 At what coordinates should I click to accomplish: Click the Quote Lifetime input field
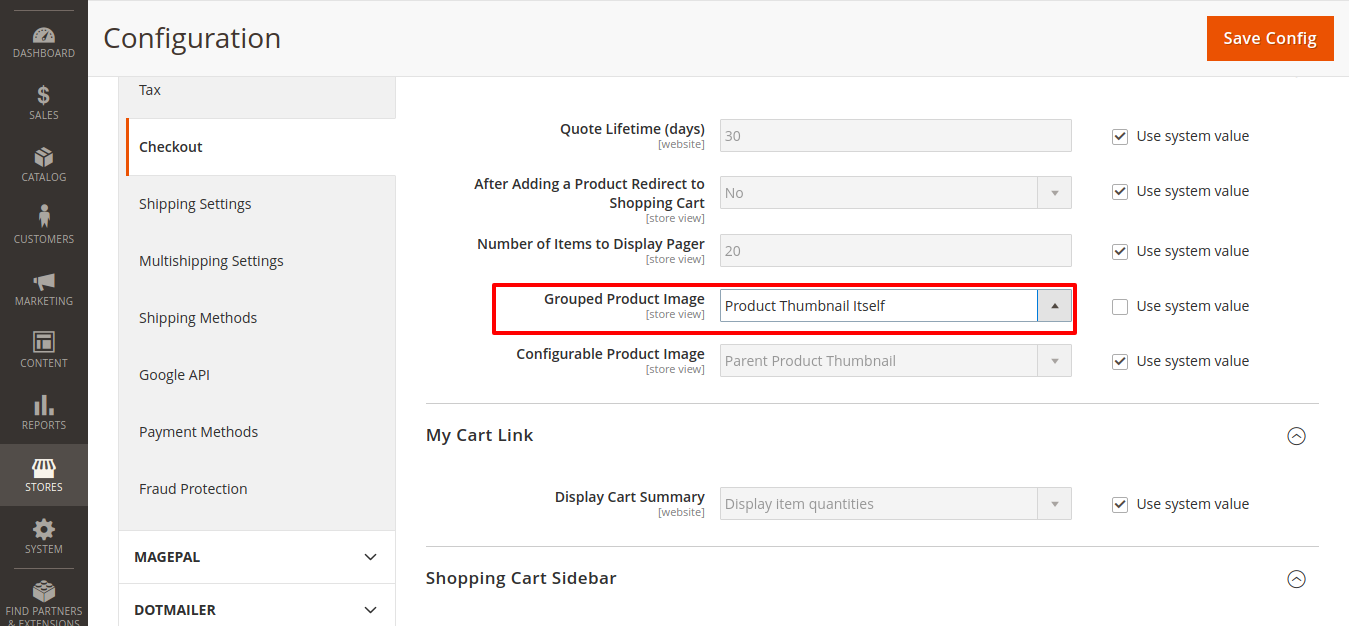[x=894, y=136]
